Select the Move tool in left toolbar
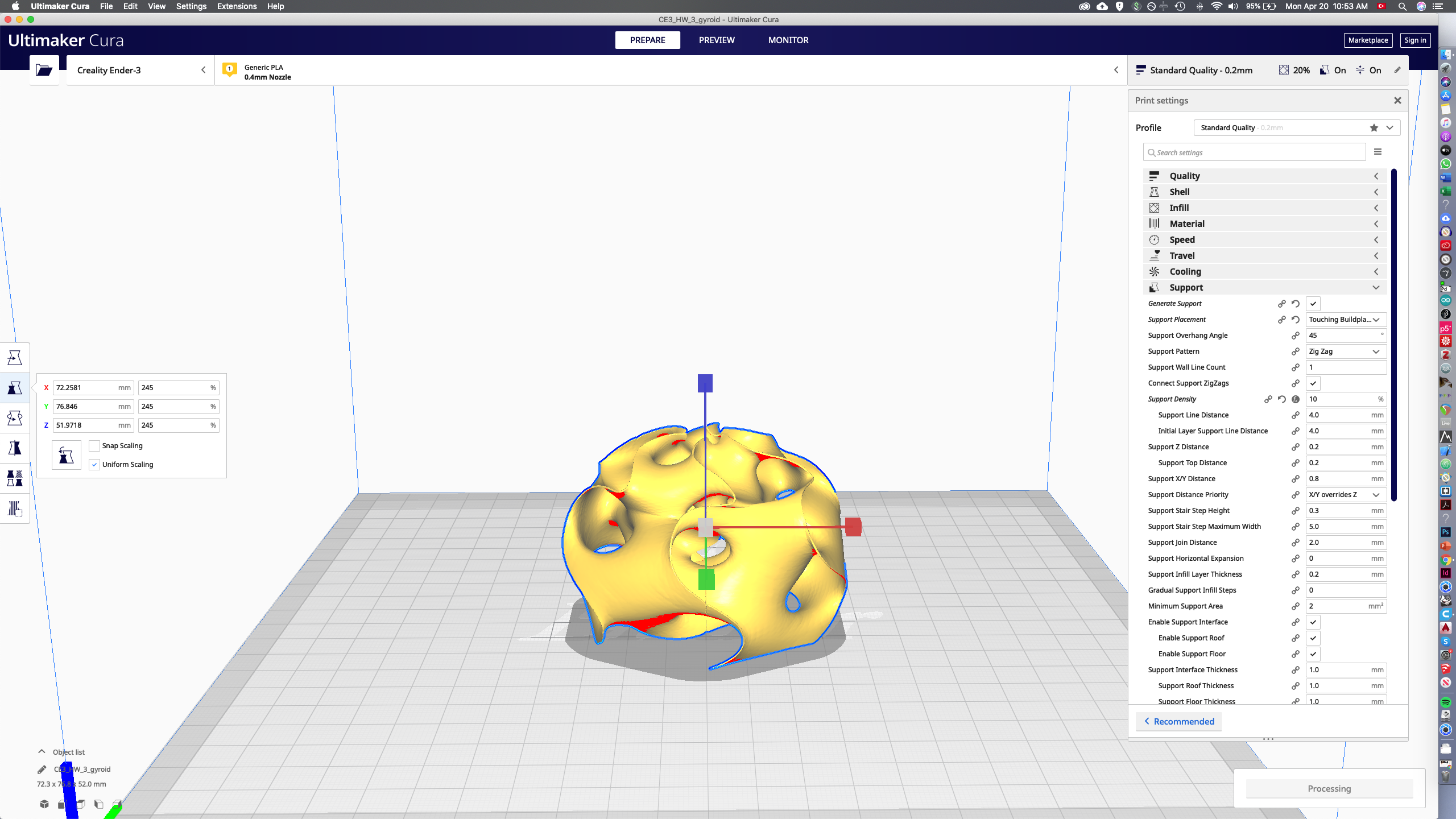The height and width of the screenshot is (819, 1456). point(15,358)
